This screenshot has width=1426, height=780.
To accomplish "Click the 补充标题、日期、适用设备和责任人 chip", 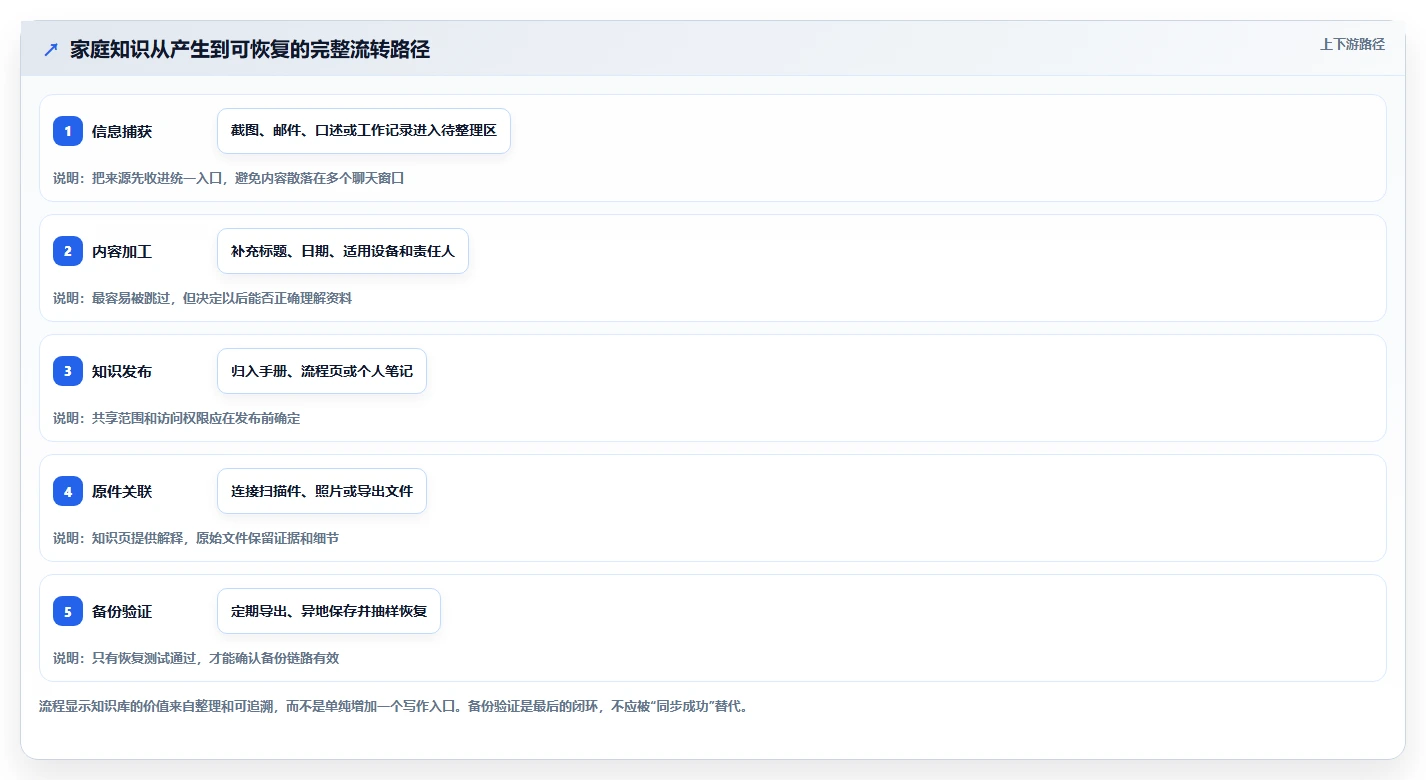I will click(x=343, y=251).
